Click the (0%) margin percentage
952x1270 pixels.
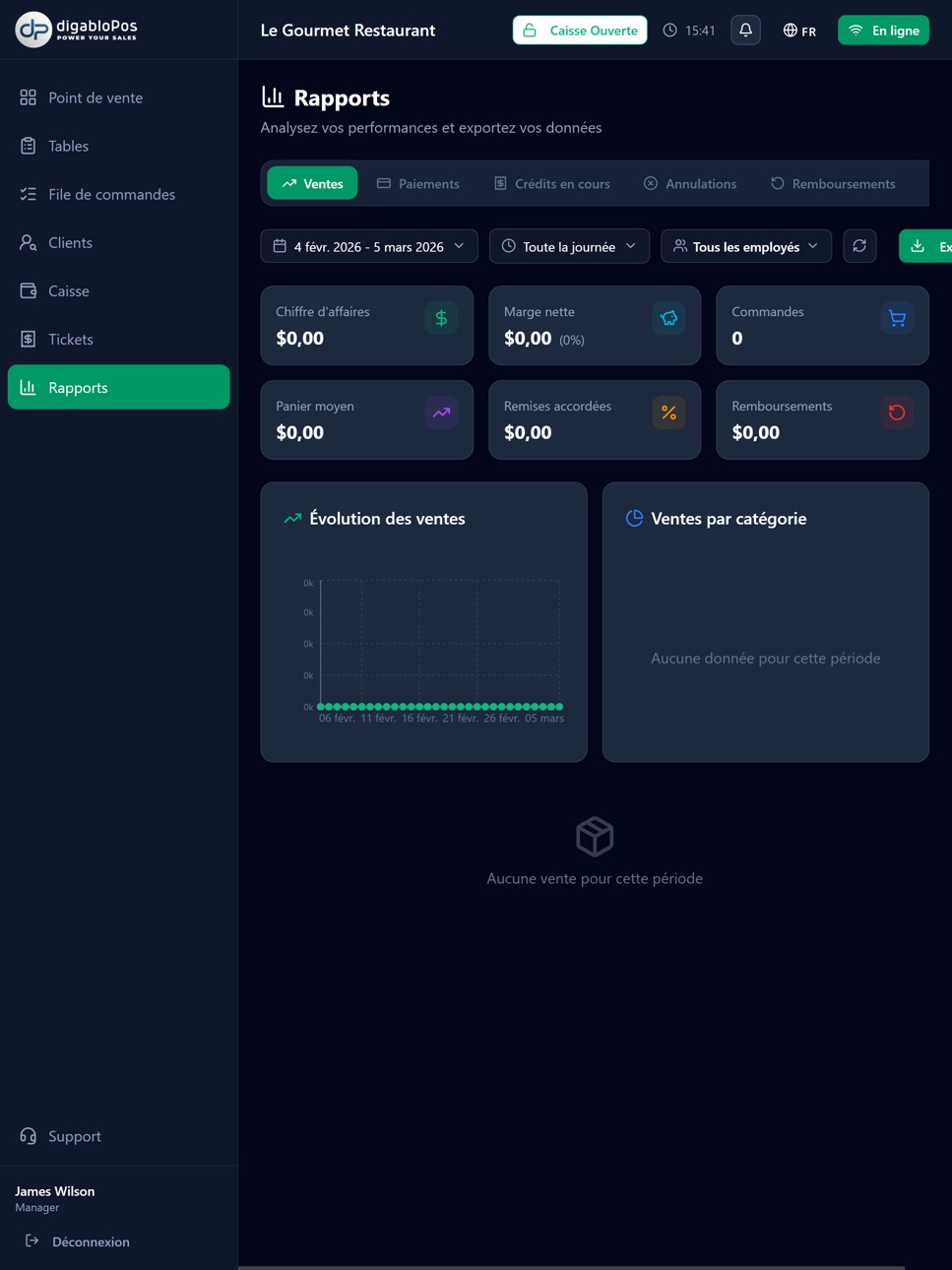(572, 340)
